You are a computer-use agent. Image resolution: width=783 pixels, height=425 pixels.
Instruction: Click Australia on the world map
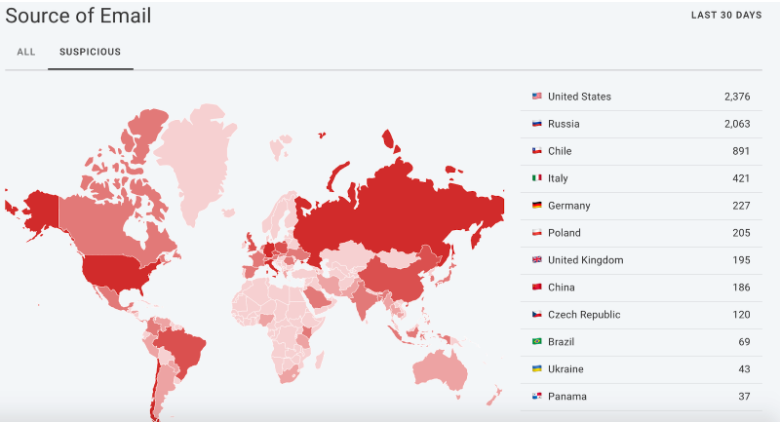(440, 371)
